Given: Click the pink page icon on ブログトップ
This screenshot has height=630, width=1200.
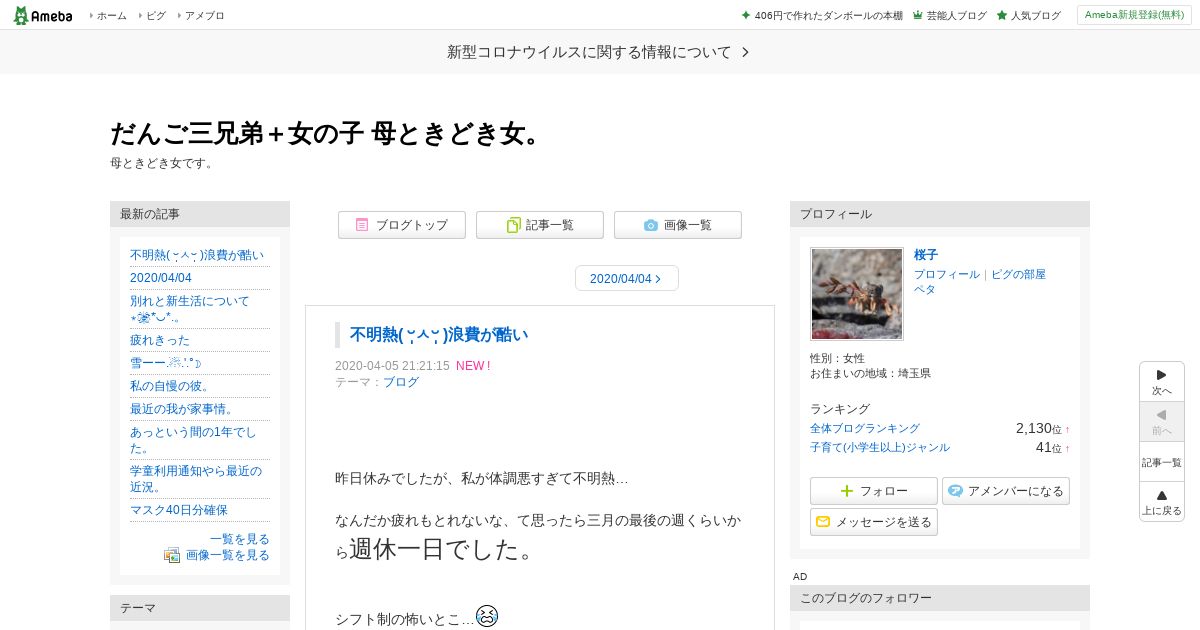Looking at the screenshot, I should tap(362, 225).
